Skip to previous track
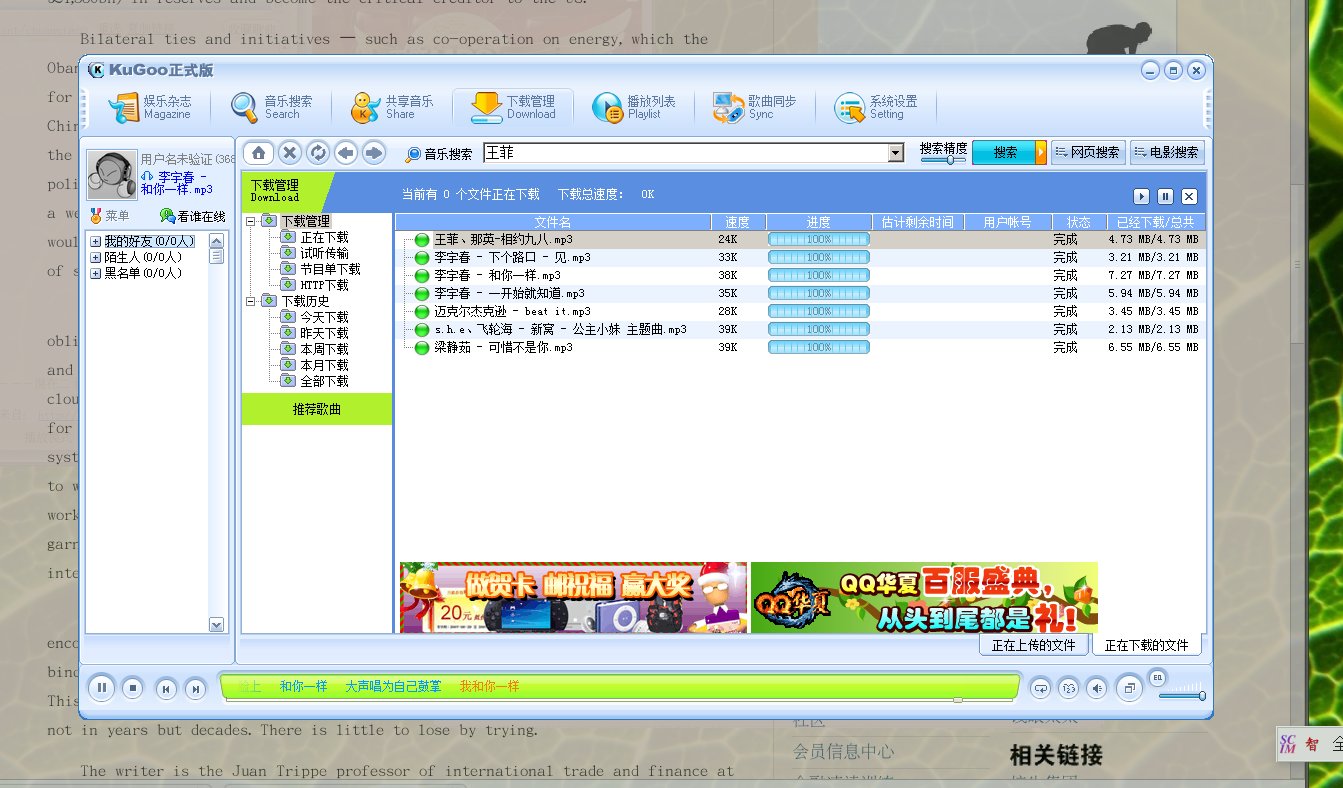 pos(167,688)
